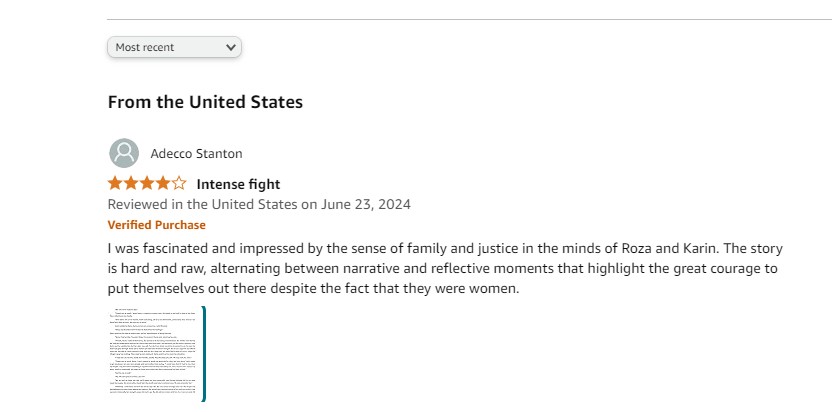Click the first filled orange star
Viewport: 832px width, 412px height.
point(115,183)
